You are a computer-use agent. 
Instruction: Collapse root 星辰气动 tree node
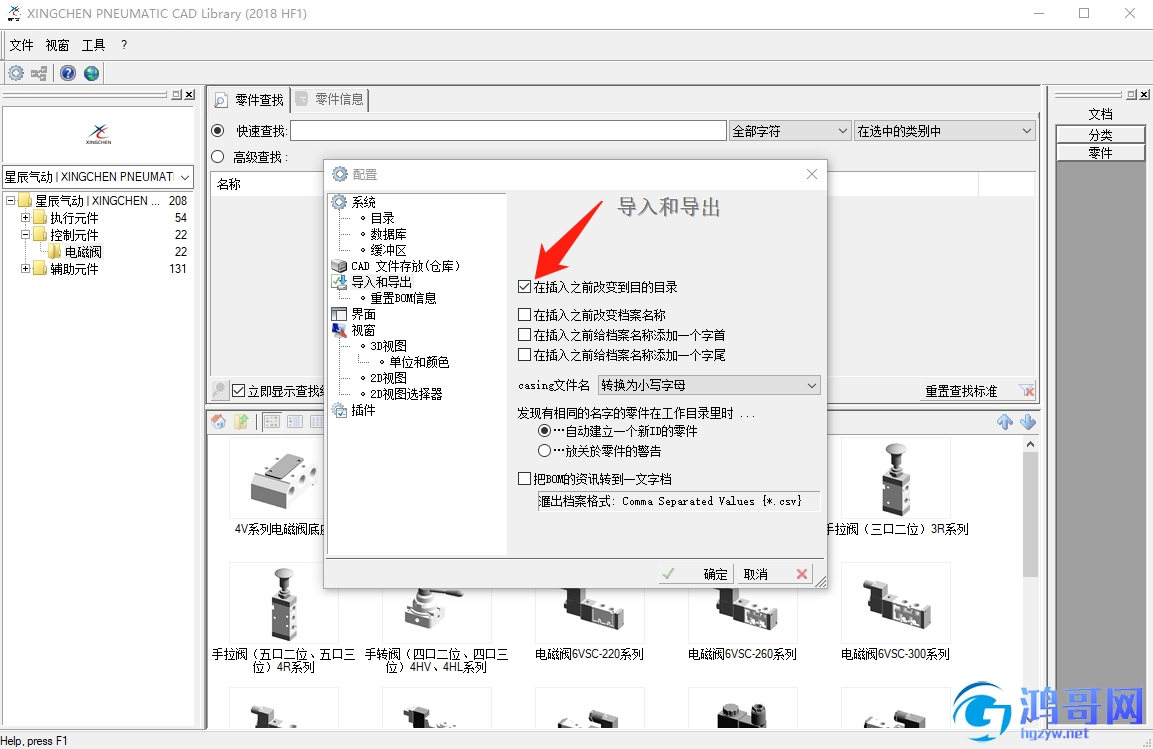click(x=11, y=200)
